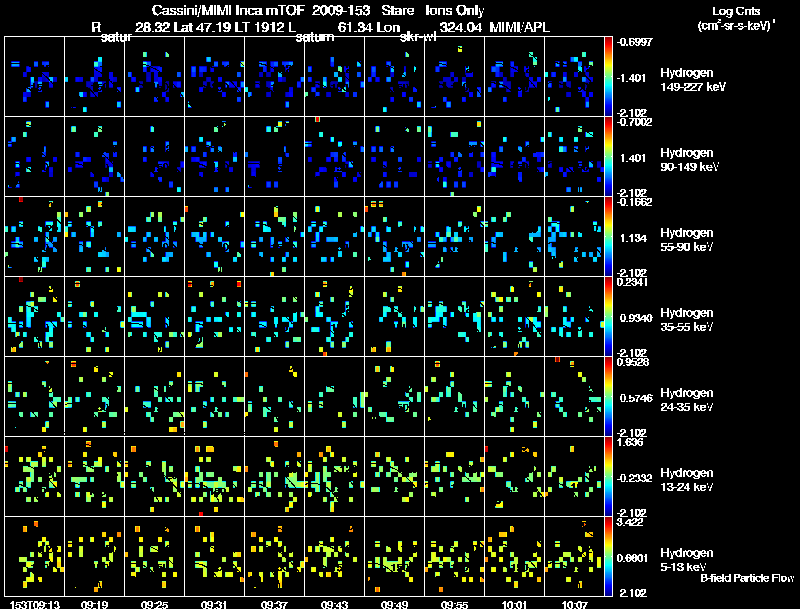The height and width of the screenshot is (609, 800).
Task: Click the 'Stare' mode label
Action: click(x=397, y=11)
